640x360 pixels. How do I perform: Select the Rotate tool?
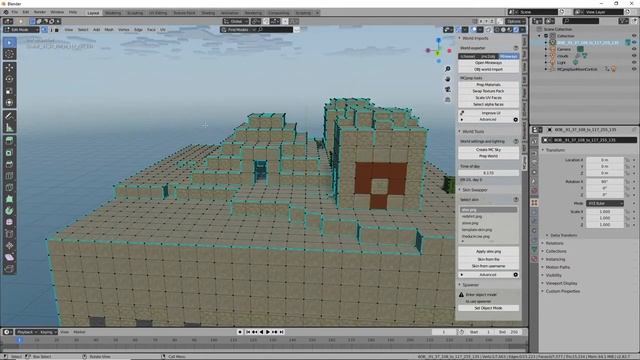pos(10,79)
